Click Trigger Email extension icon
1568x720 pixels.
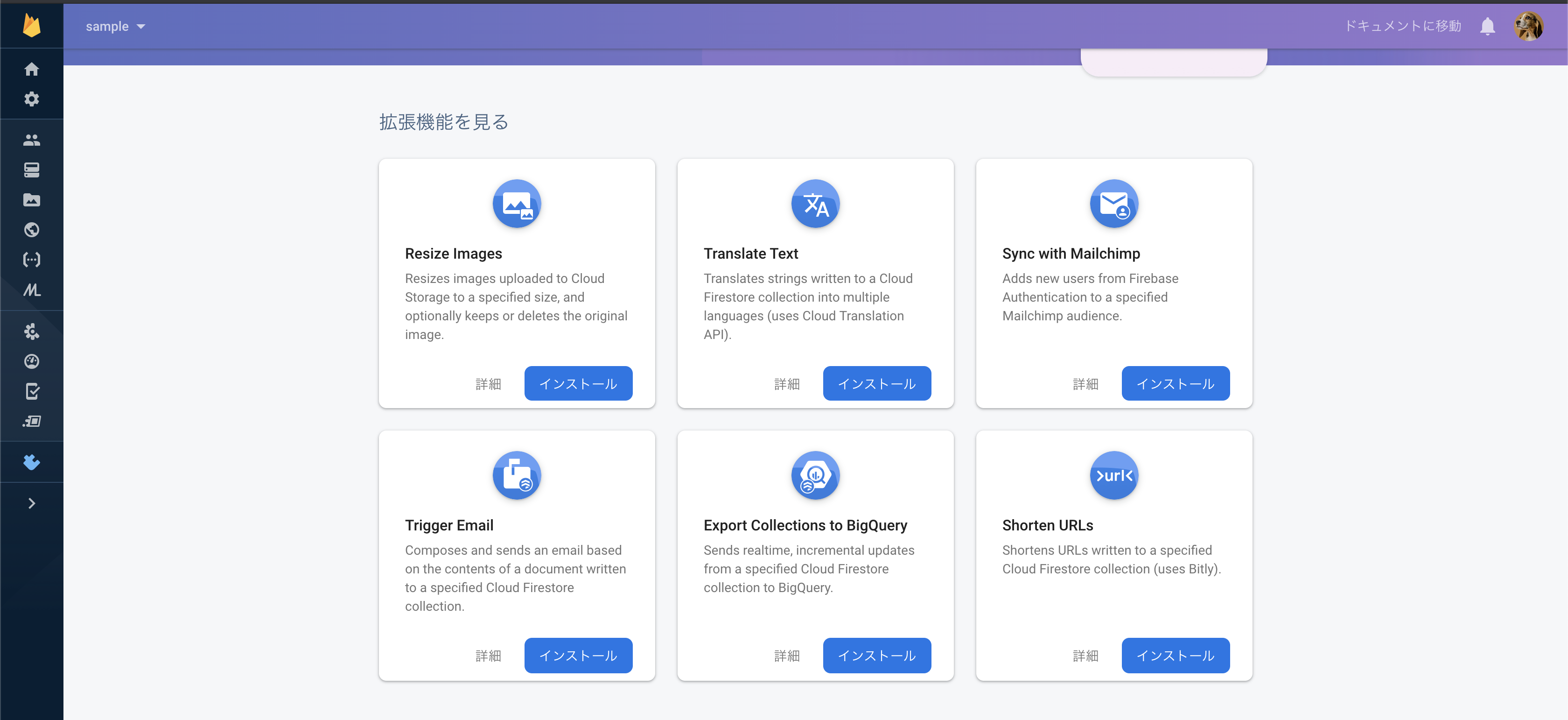coord(517,475)
